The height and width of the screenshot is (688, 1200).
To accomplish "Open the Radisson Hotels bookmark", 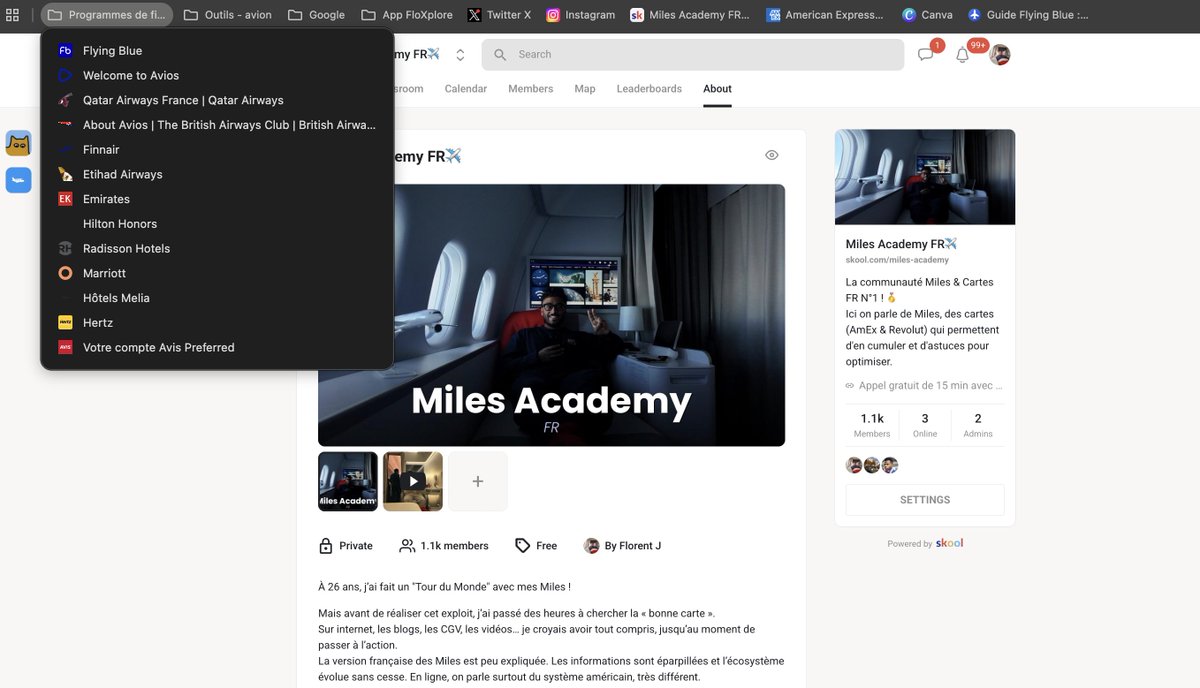I will click(216, 248).
